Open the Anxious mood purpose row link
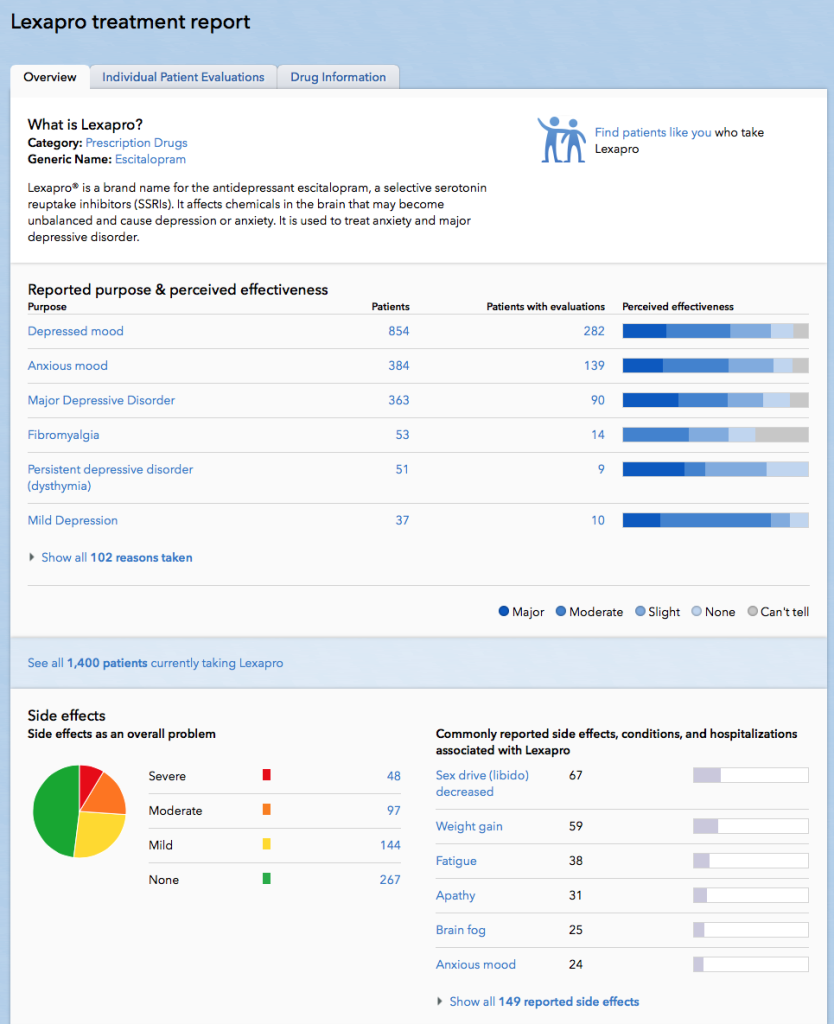Screen dimensions: 834x1024 point(67,366)
